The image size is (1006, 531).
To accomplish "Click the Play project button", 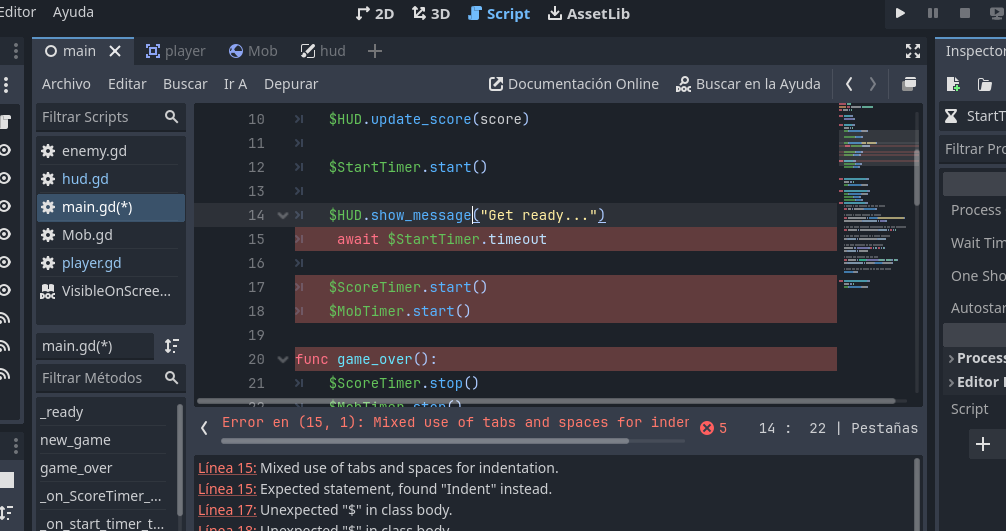I will (900, 13).
